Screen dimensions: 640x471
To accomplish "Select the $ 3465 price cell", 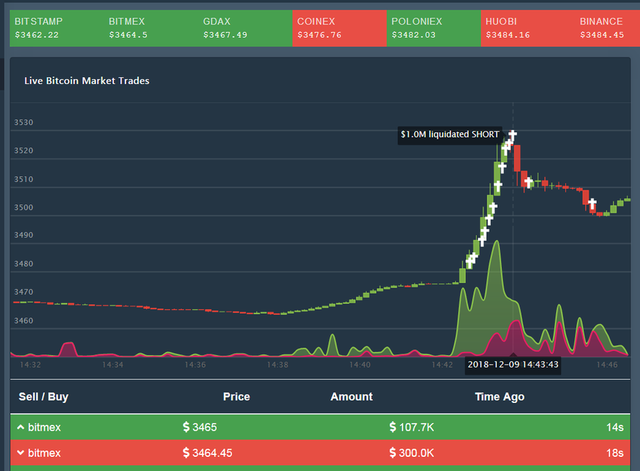I will 200,427.
